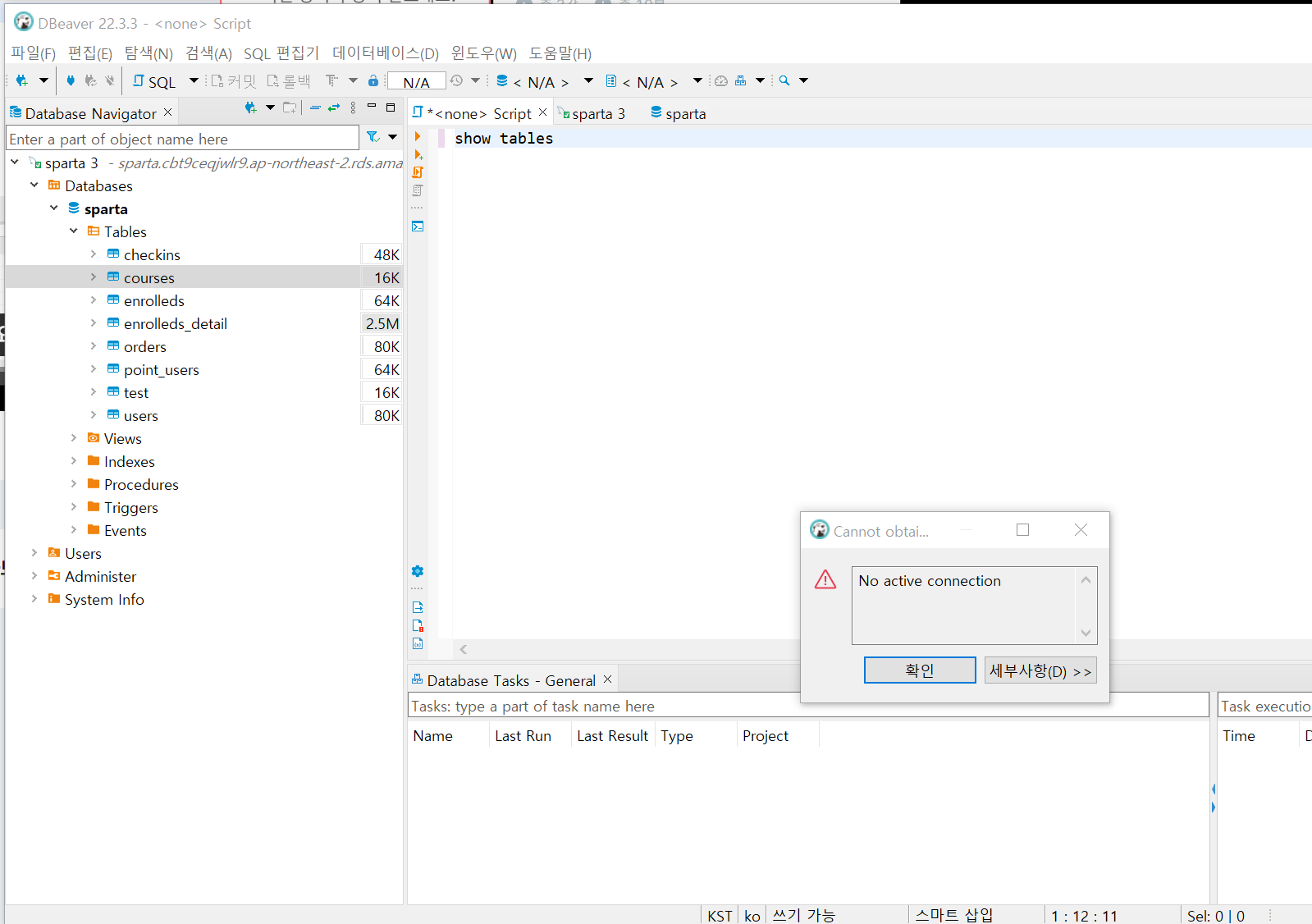The height and width of the screenshot is (924, 1312).
Task: Open the search toolbar dropdown arrow
Action: [803, 80]
